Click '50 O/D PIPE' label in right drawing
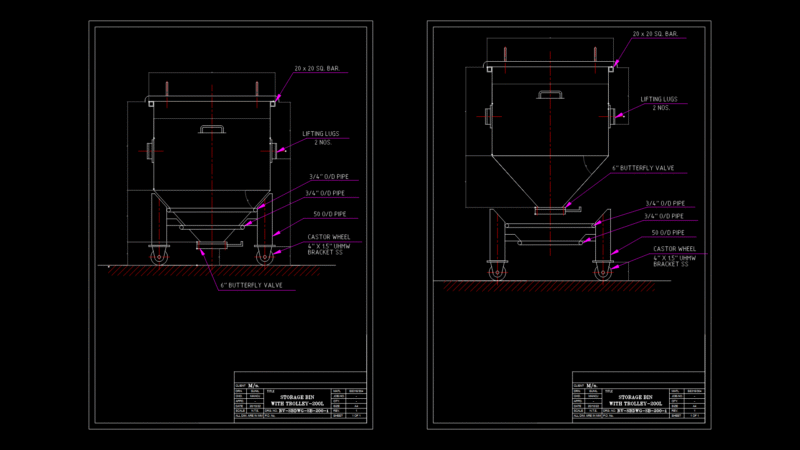 (x=668, y=233)
